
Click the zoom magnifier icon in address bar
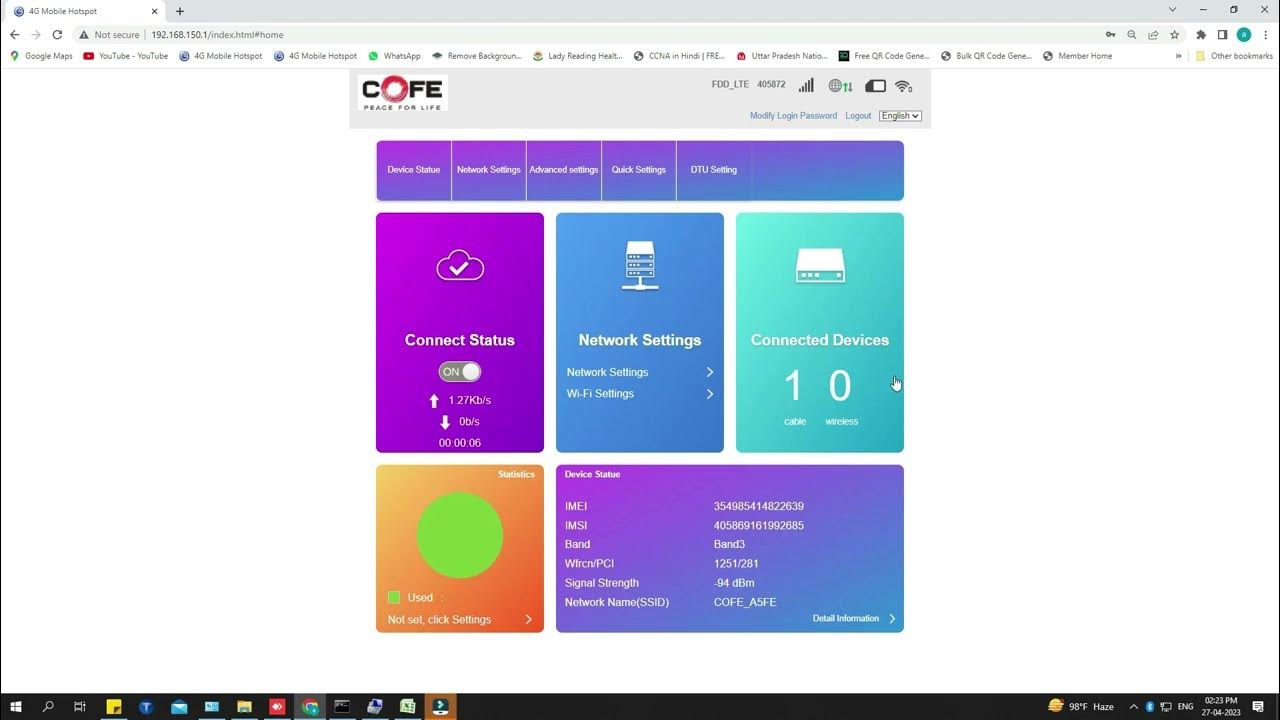coord(1132,34)
